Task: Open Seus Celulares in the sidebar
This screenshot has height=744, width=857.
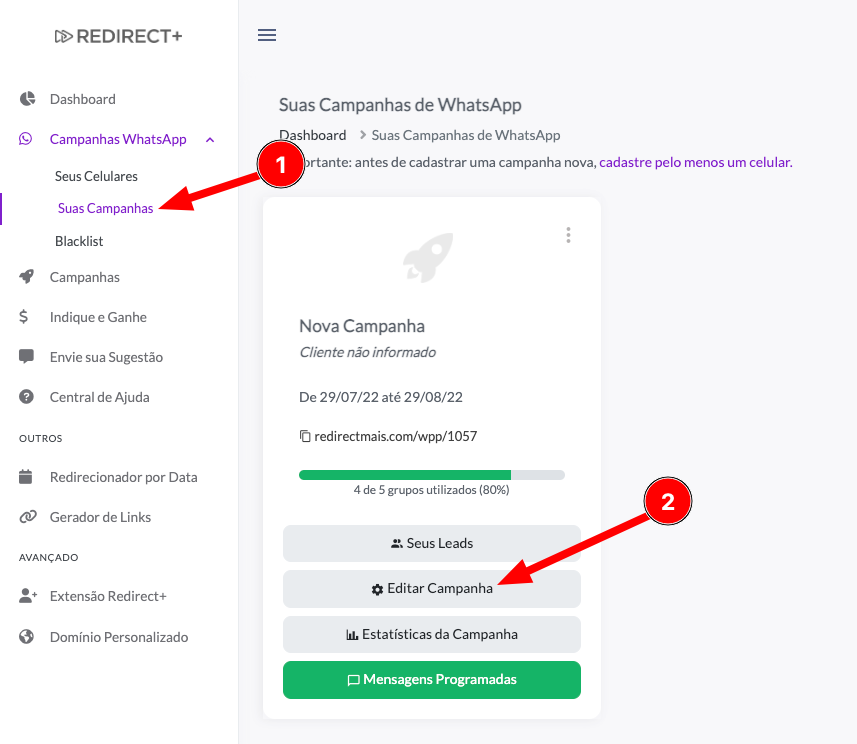Action: tap(96, 176)
